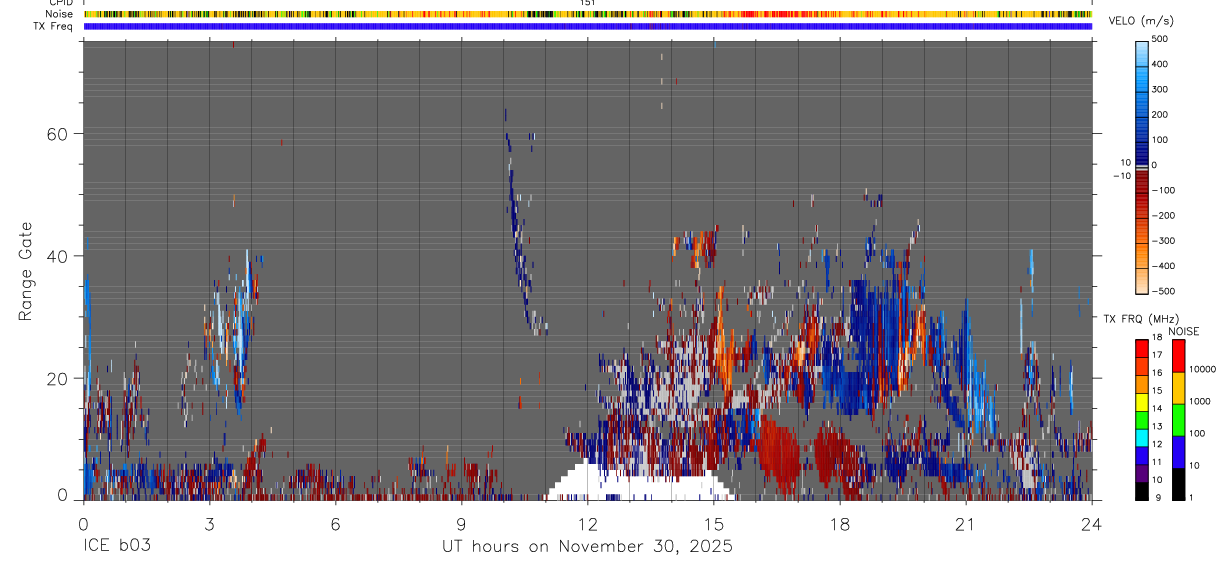Click the -400 tick on velocity colorbar
The width and height of the screenshot is (1228, 567).
point(1163,266)
